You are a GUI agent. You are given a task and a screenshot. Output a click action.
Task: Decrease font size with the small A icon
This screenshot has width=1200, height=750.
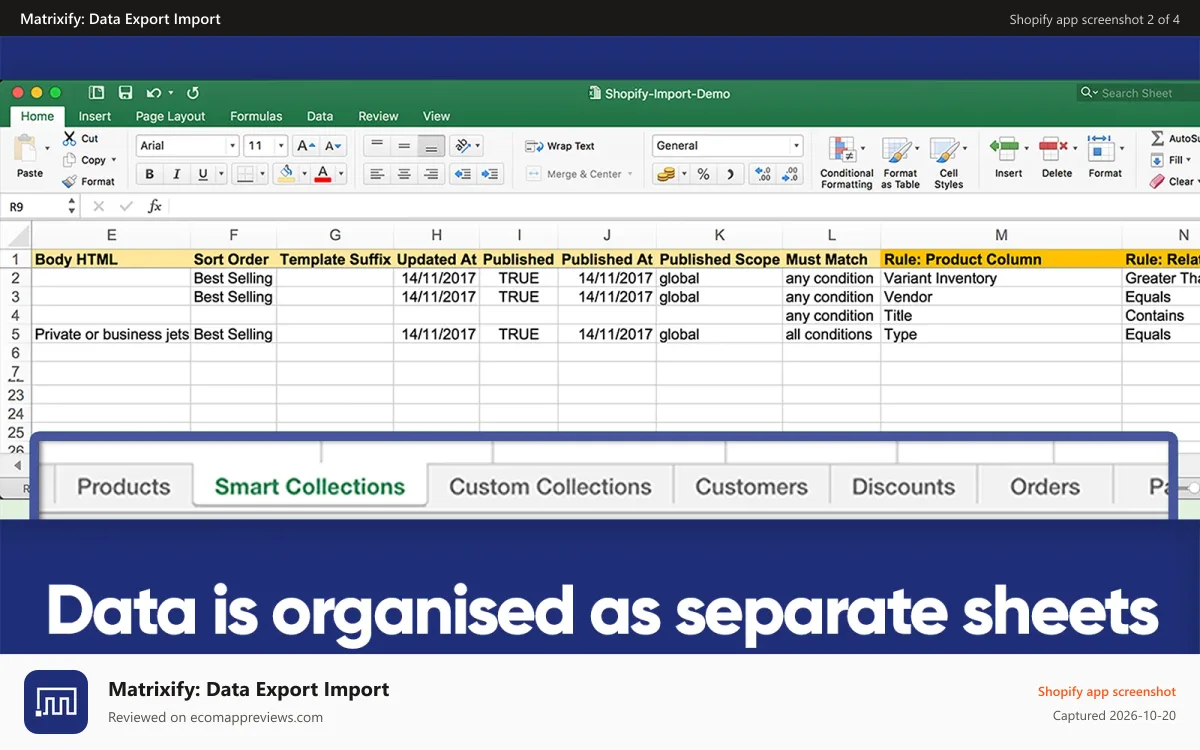pyautogui.click(x=333, y=146)
